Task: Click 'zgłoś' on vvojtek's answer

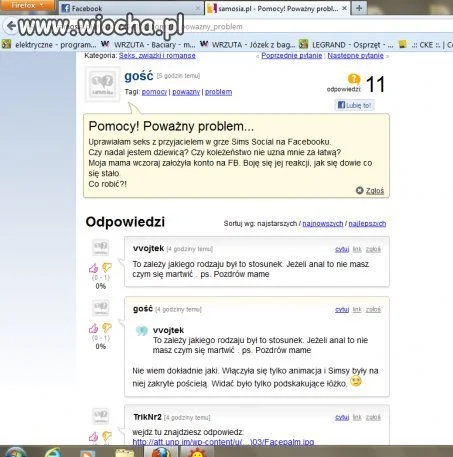Action: [373, 249]
